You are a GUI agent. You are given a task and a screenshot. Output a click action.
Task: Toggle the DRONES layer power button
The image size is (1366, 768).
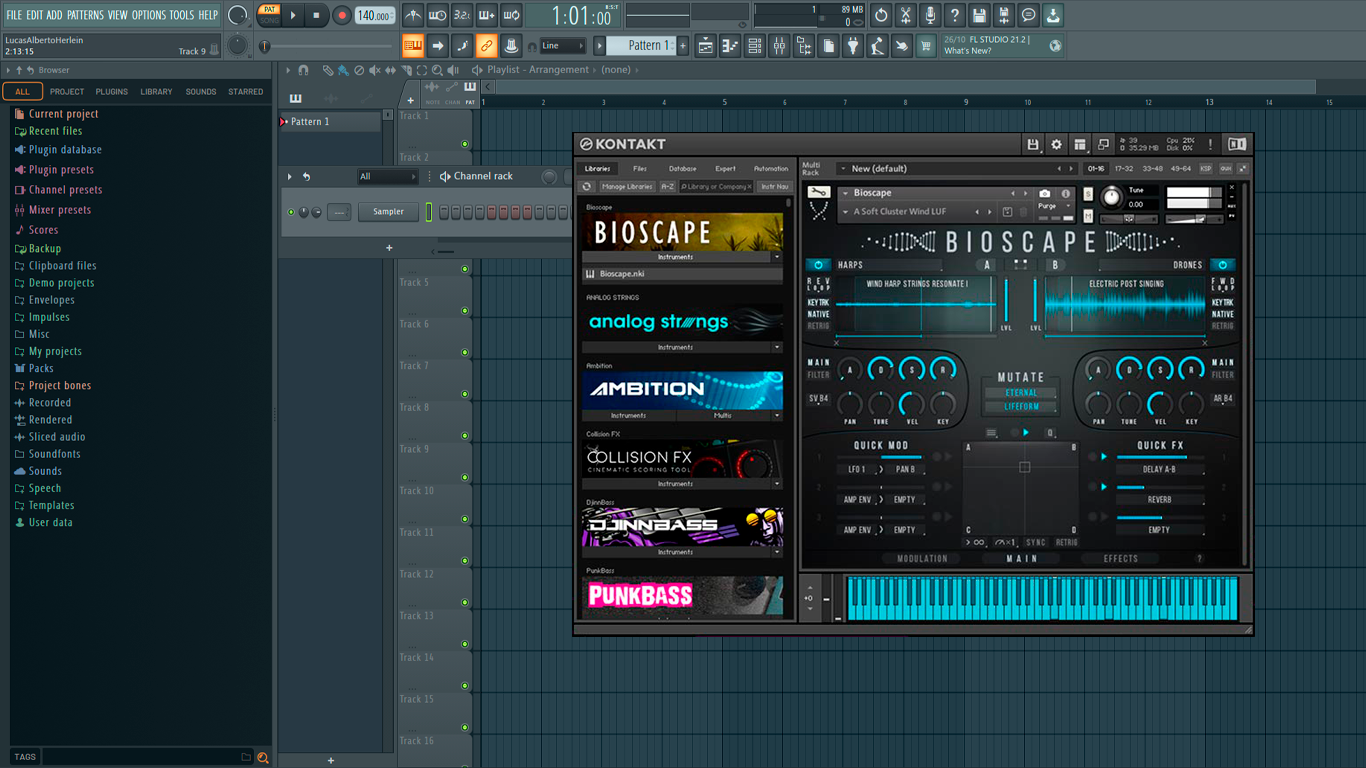1222,265
